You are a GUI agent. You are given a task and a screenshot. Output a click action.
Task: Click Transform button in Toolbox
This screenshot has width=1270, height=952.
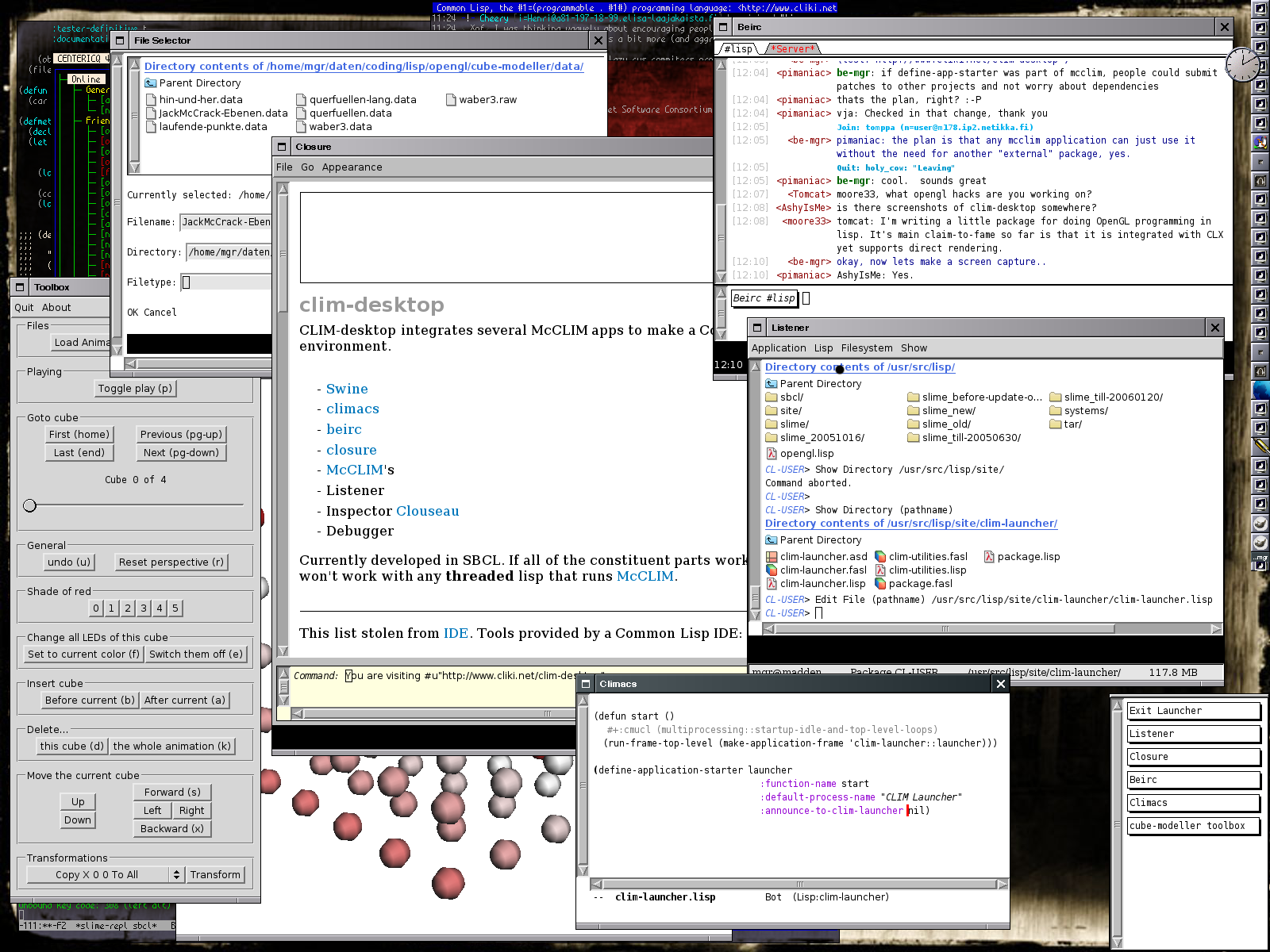pyautogui.click(x=215, y=874)
